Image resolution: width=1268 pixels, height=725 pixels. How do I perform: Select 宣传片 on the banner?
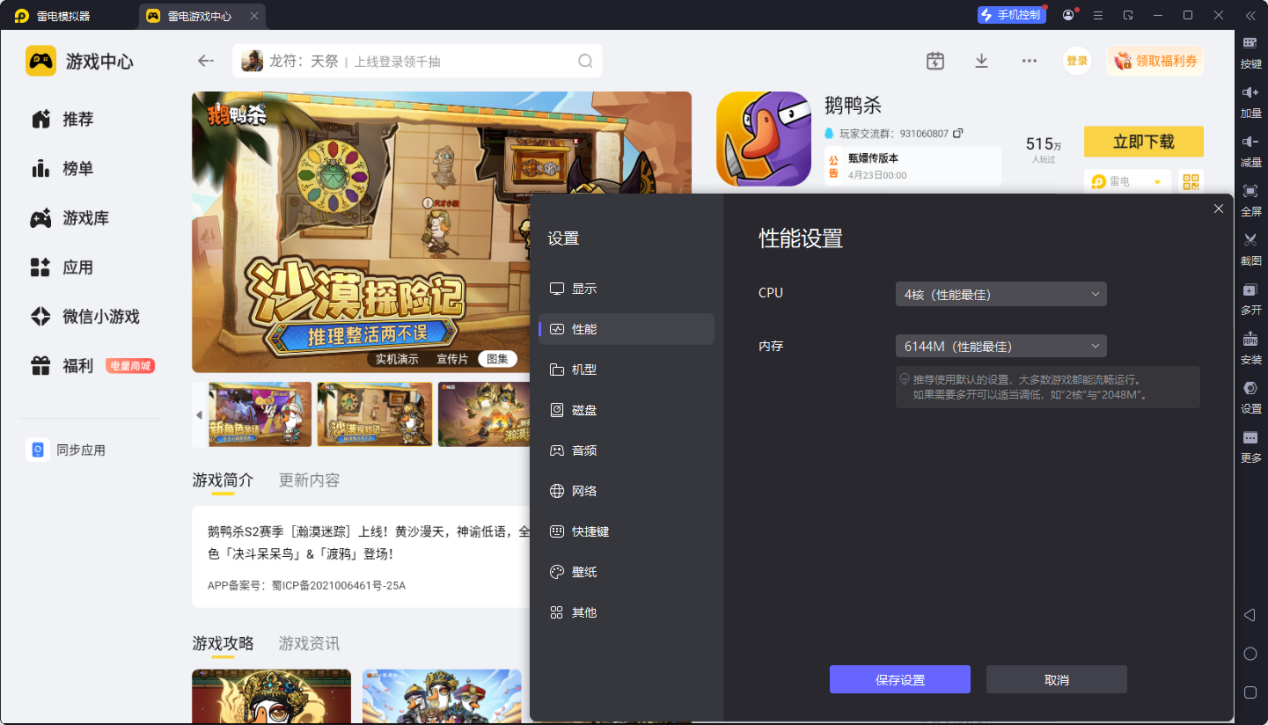(452, 359)
